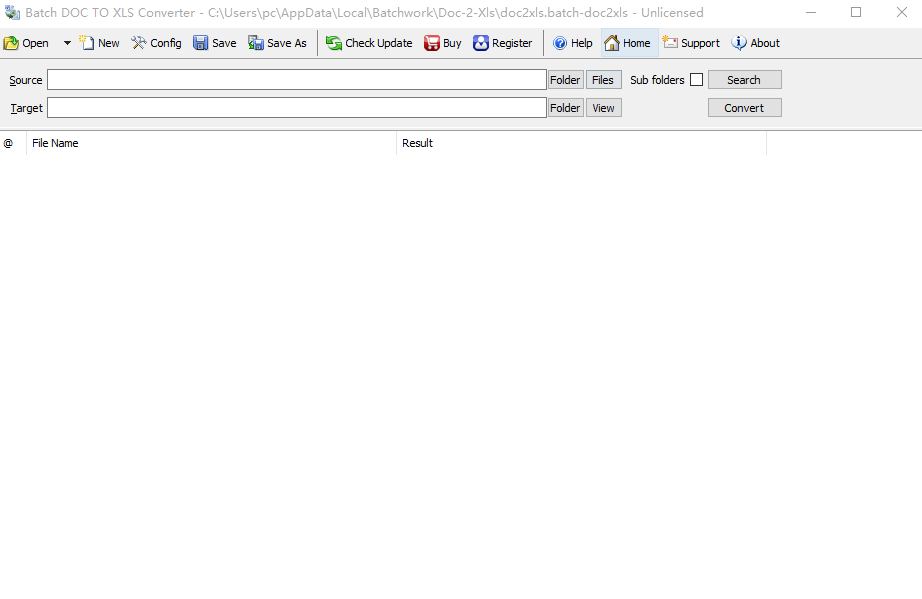922x599 pixels.
Task: Check Update for a new version
Action: [x=369, y=43]
